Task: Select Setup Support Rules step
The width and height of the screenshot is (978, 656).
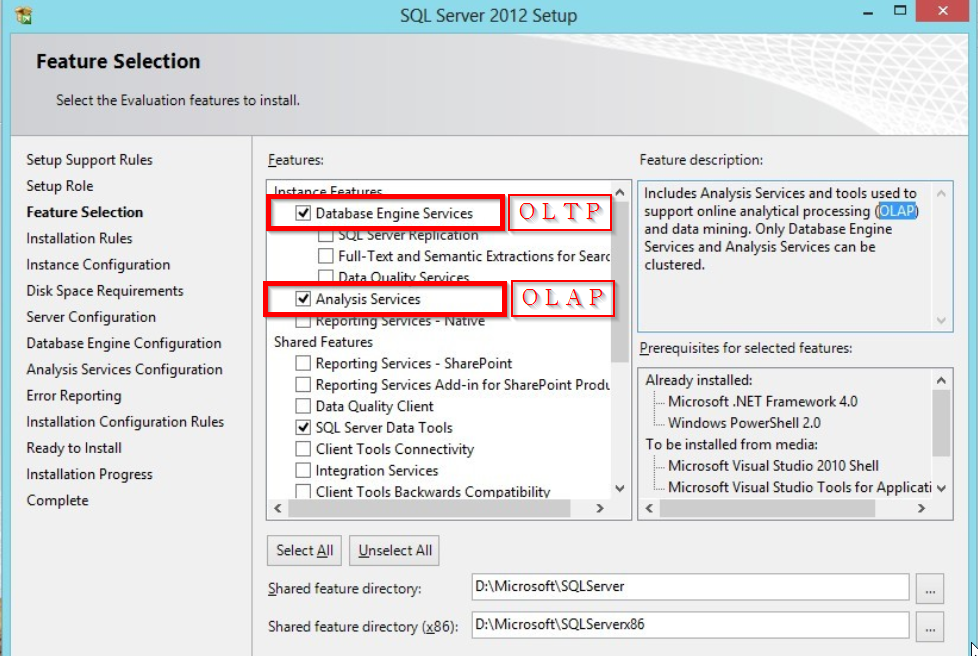Action: click(89, 160)
